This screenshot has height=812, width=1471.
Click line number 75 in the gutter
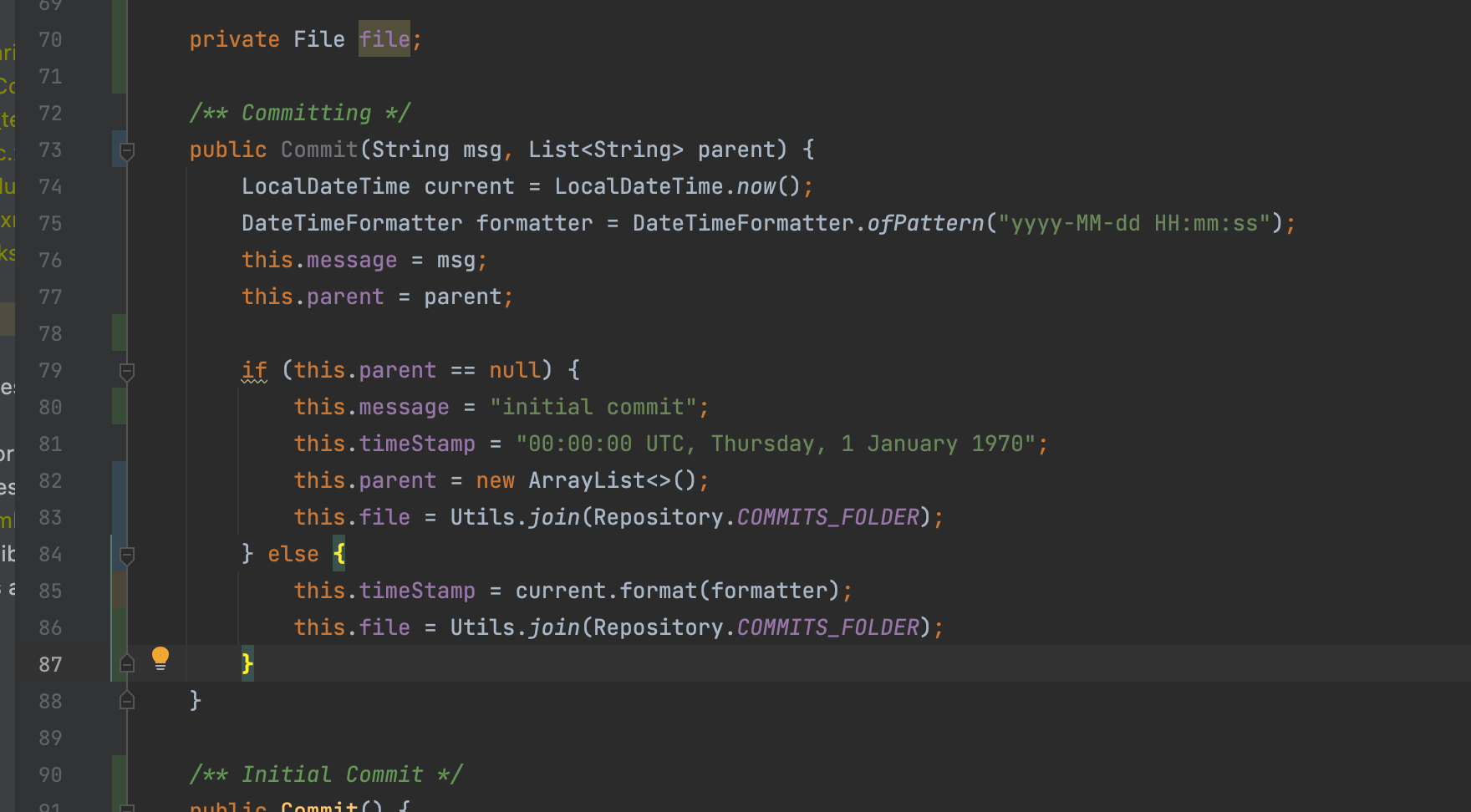coord(50,224)
